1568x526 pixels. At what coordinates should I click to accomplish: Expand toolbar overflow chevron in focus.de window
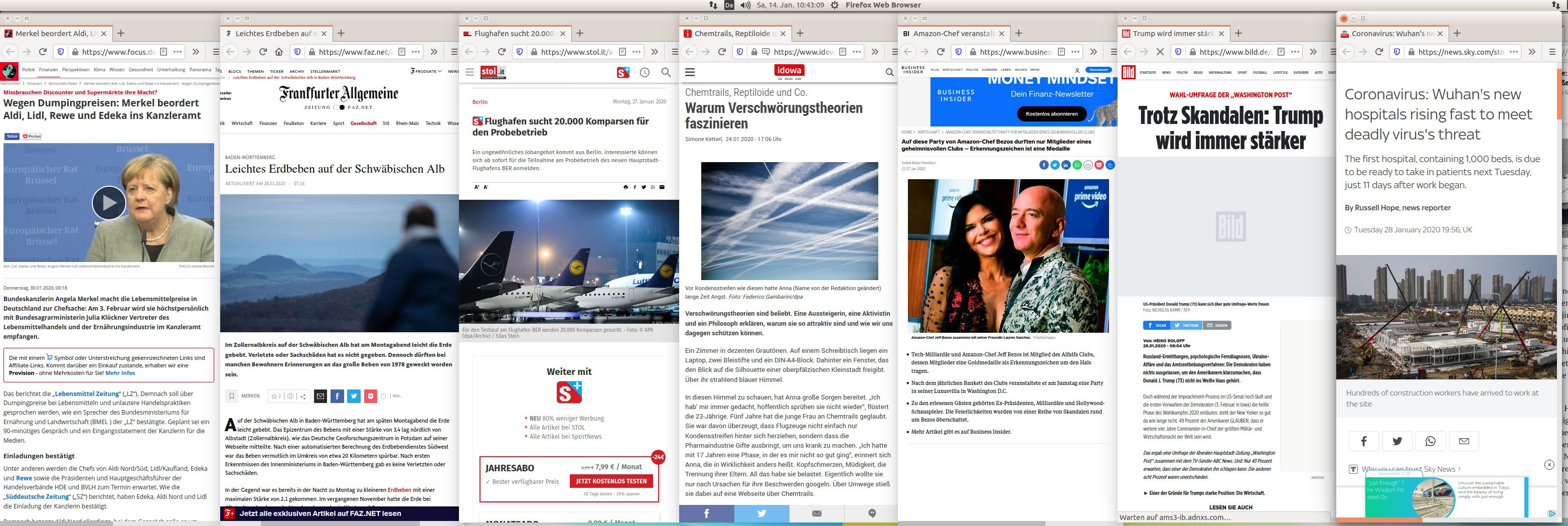click(x=196, y=52)
